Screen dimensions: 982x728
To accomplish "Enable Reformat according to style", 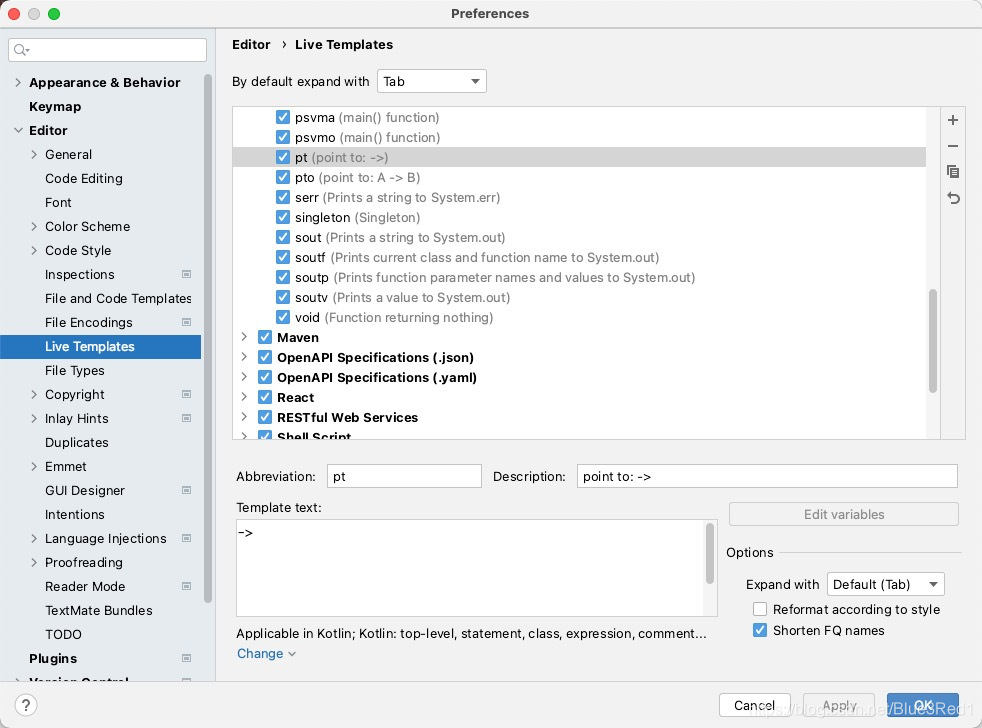I will tap(760, 609).
